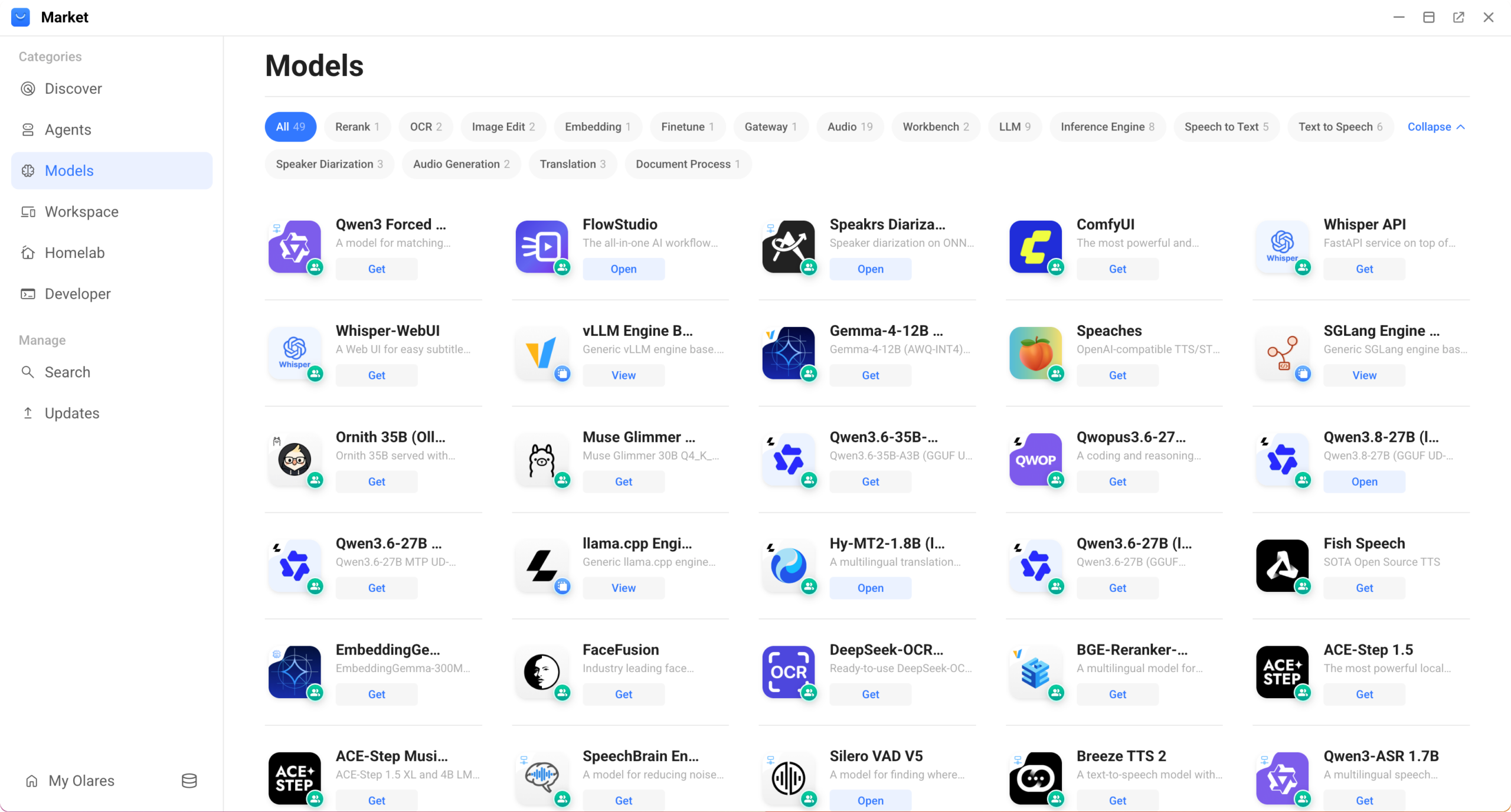Screen dimensions: 1511x812
Task: Filter by the Audio category
Action: (850, 127)
